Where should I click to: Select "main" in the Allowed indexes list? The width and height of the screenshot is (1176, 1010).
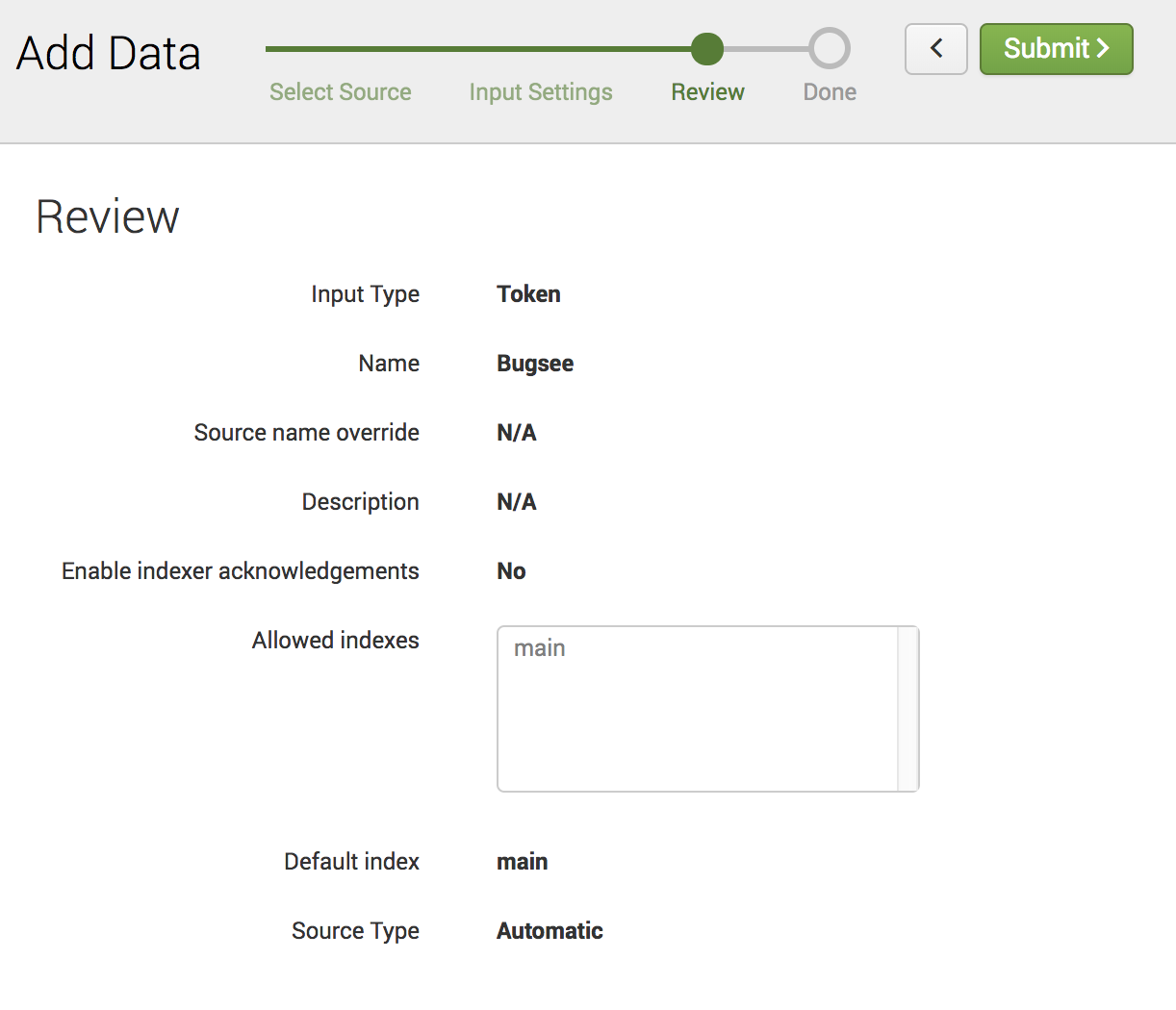pyautogui.click(x=540, y=648)
